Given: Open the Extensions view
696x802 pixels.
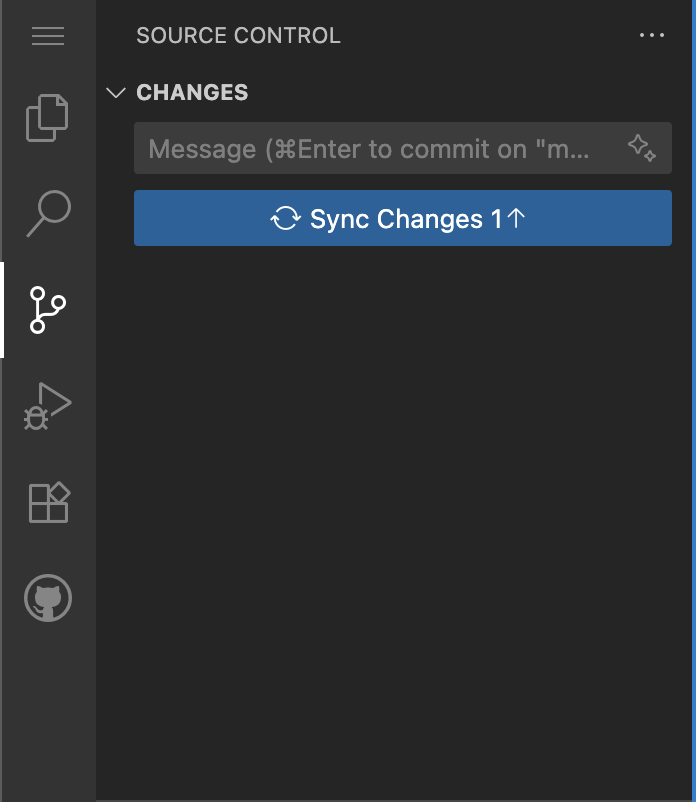Looking at the screenshot, I should (48, 502).
